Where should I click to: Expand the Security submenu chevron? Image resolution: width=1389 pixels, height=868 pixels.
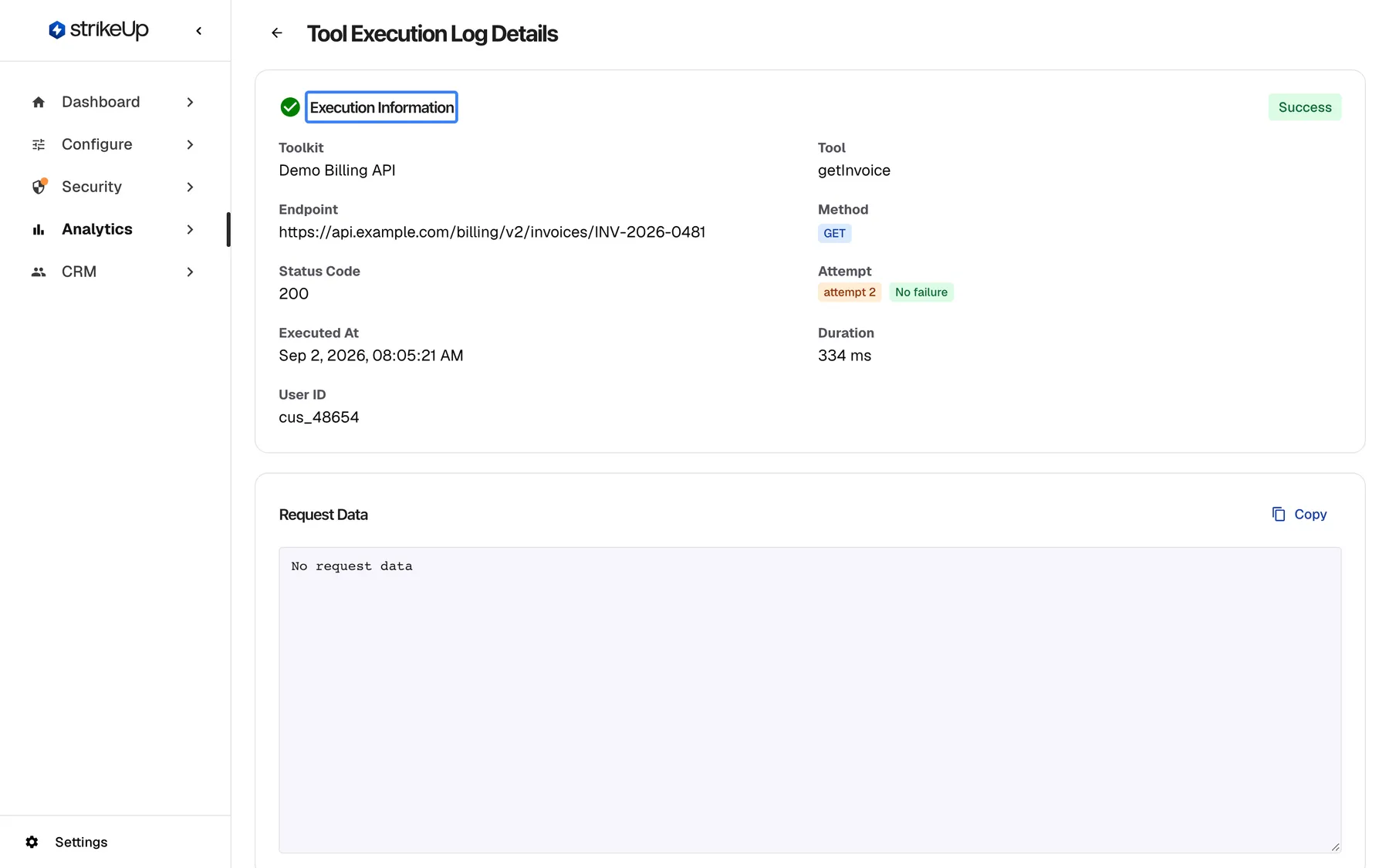[190, 187]
